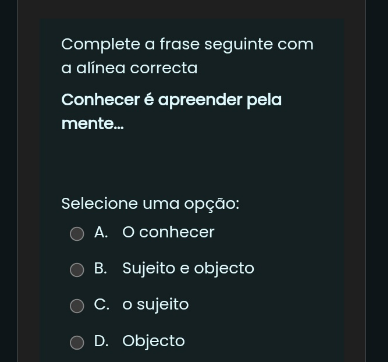Mark the radio button for o sujeito

click(77, 306)
